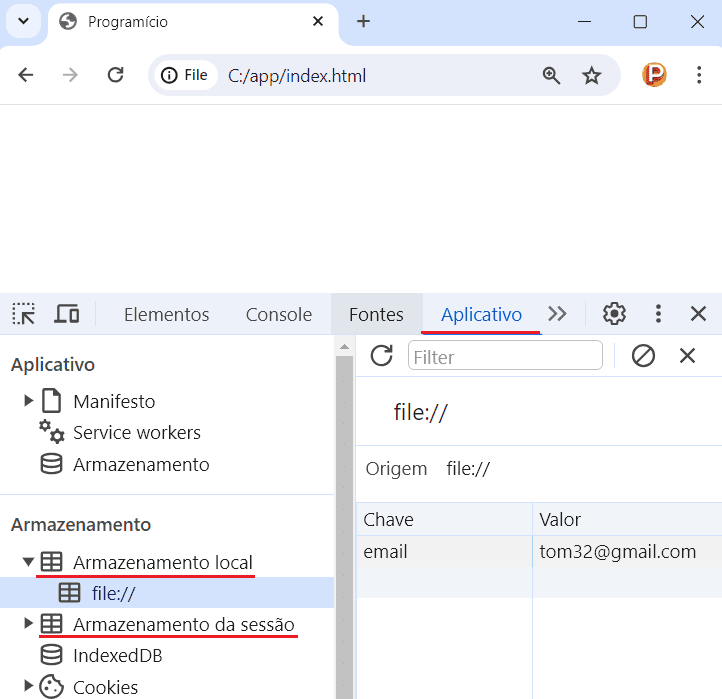
Task: Toggle the device toolbar emulation
Action: [x=67, y=314]
